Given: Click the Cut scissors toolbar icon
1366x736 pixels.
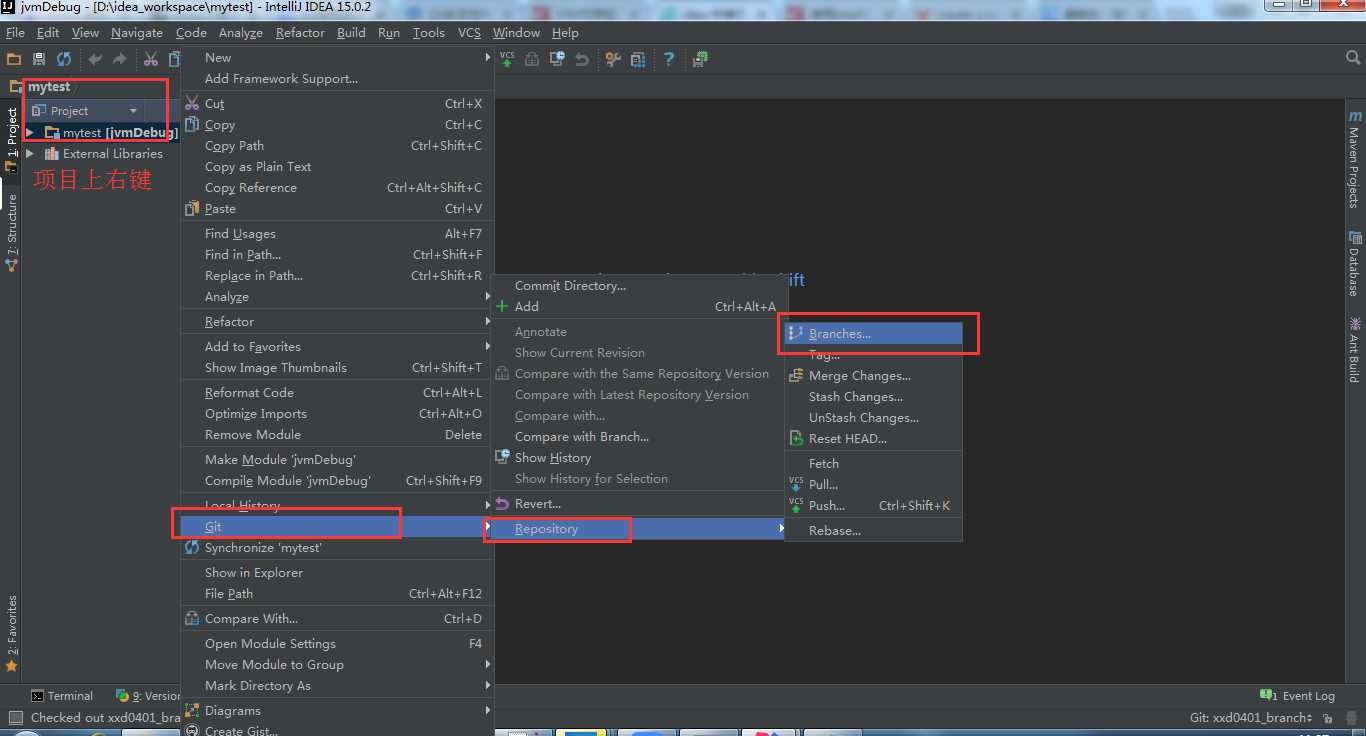Looking at the screenshot, I should coord(151,60).
